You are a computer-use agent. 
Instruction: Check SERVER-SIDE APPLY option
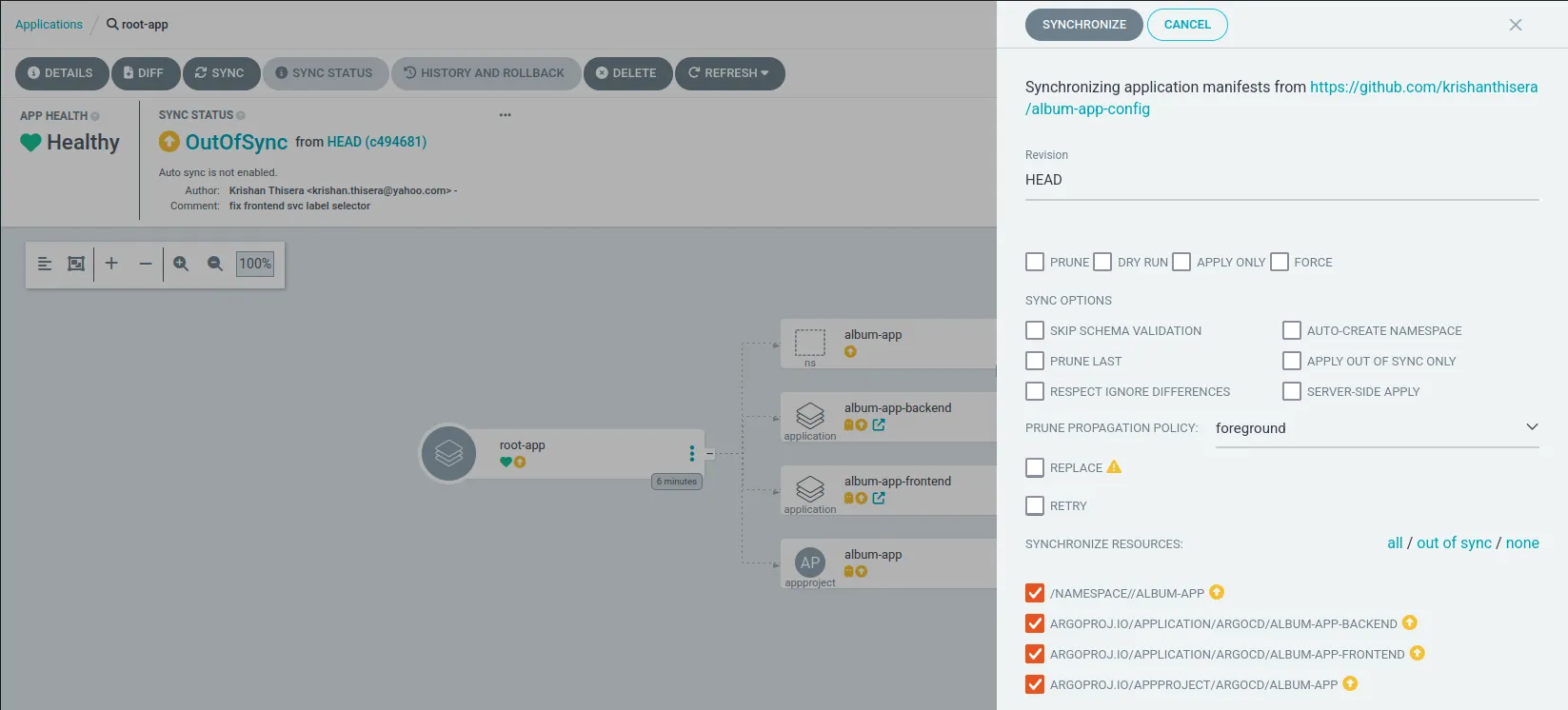[1292, 391]
